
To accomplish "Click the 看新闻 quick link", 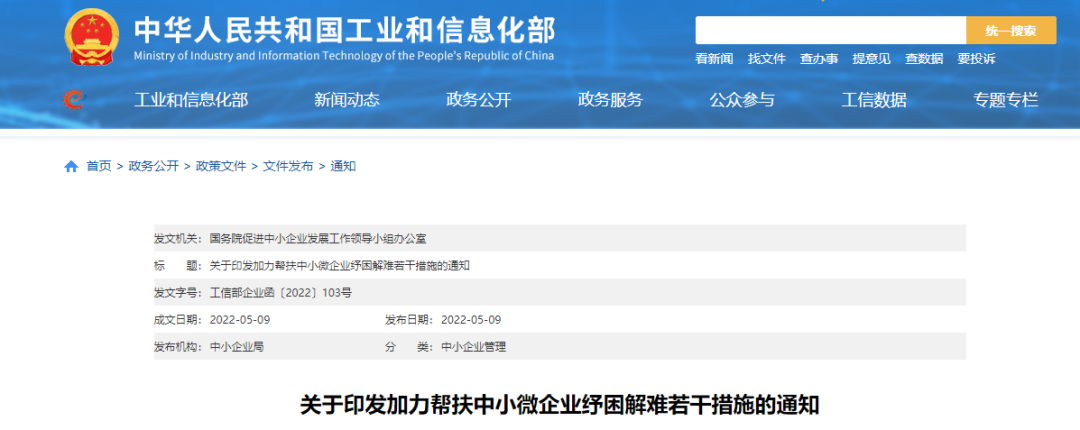I will [714, 59].
